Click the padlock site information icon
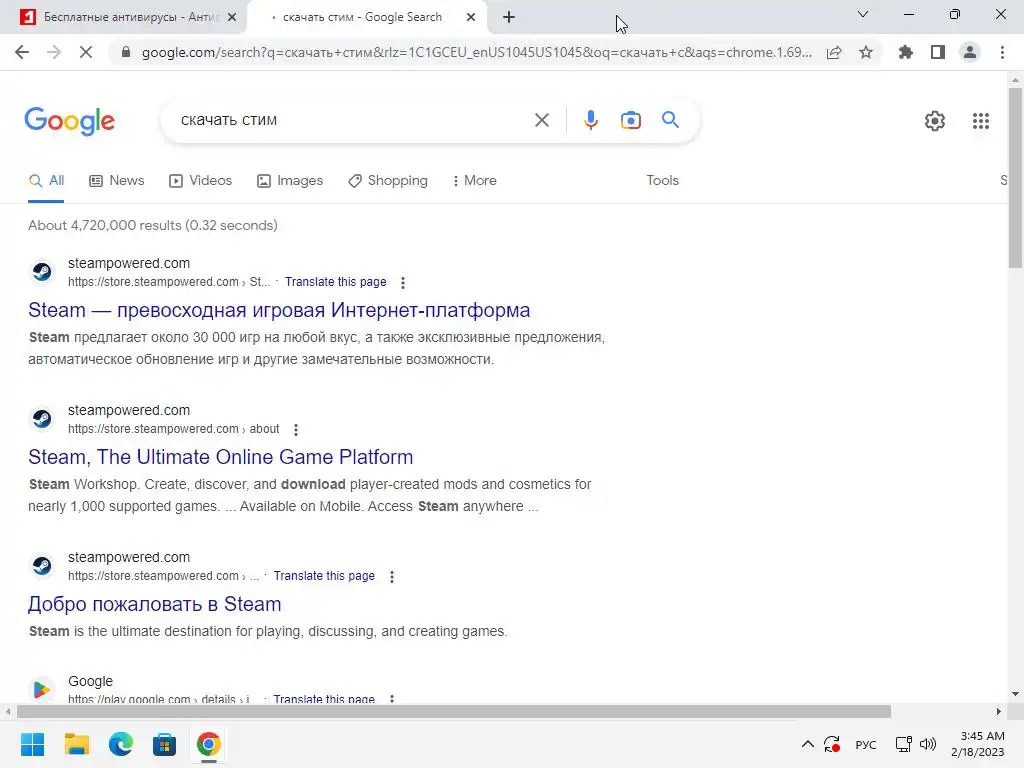 (x=126, y=52)
